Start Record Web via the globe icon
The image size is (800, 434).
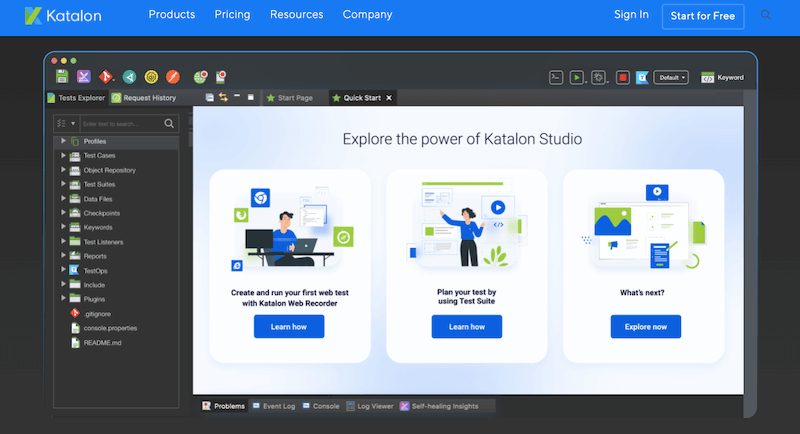(201, 76)
